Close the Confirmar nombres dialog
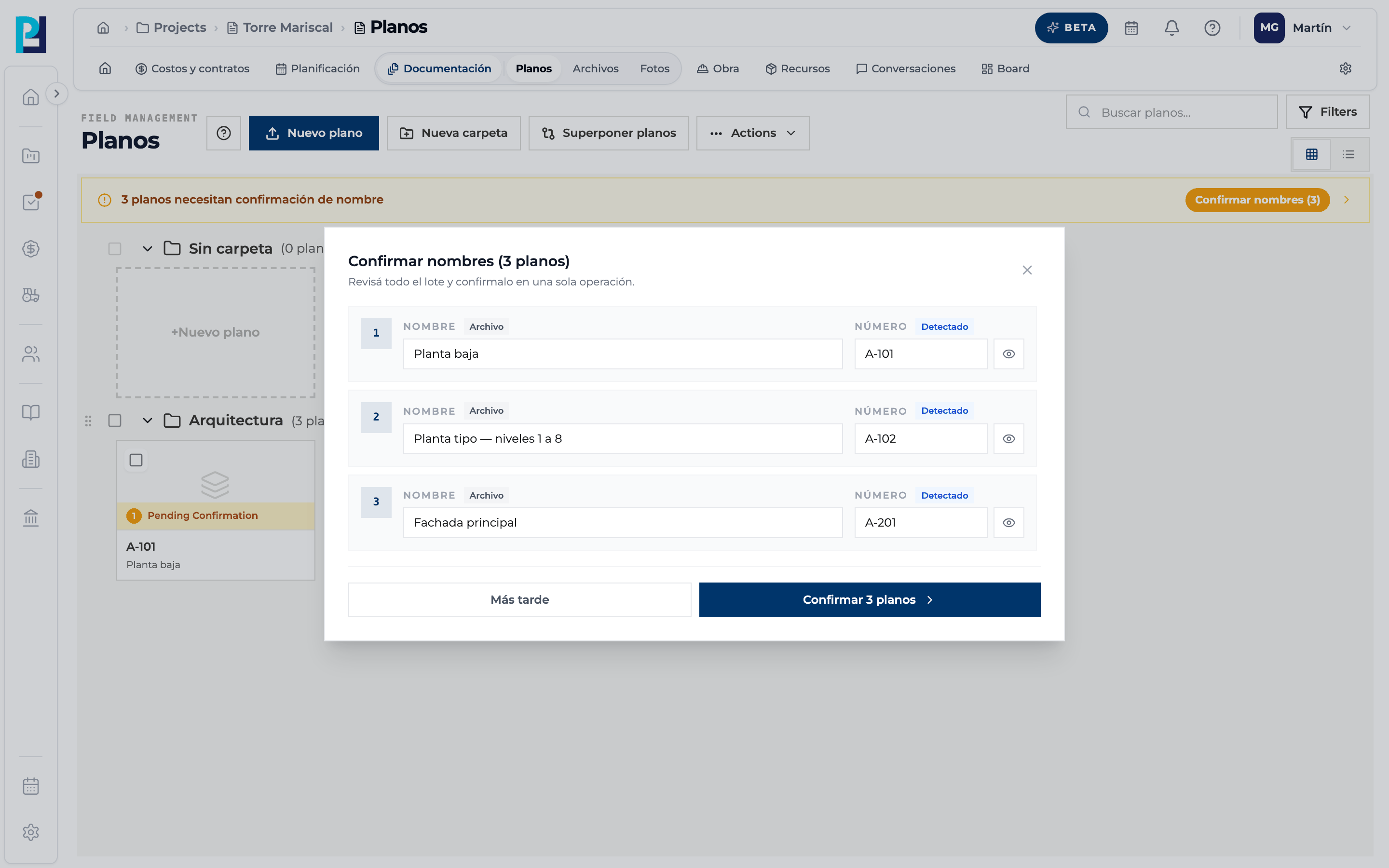 tap(1027, 270)
